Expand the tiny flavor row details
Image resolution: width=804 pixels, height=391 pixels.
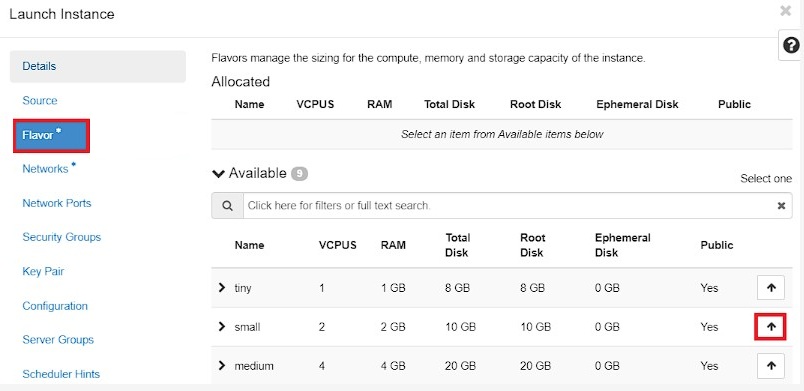tap(222, 287)
